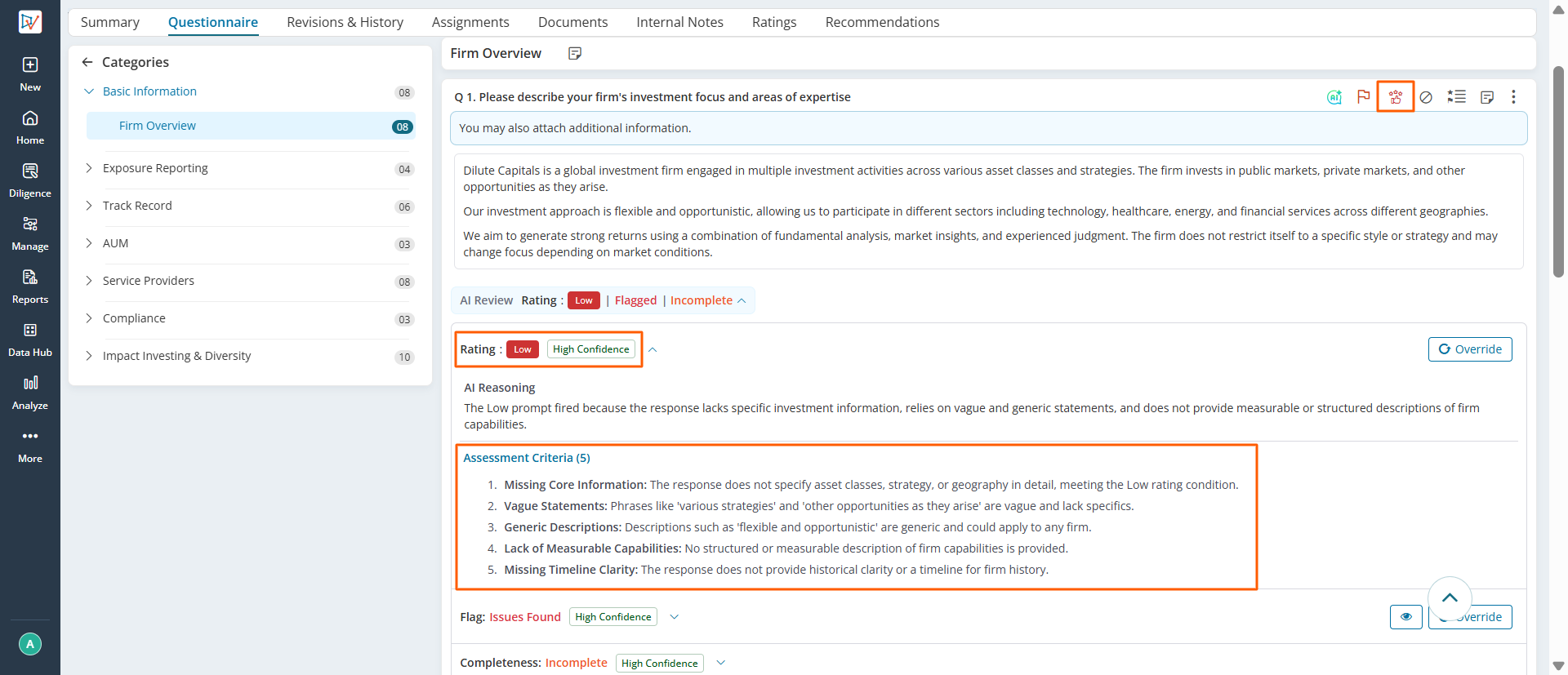Open the Diligence section icon
This screenshot has height=675, width=1568.
click(x=30, y=180)
